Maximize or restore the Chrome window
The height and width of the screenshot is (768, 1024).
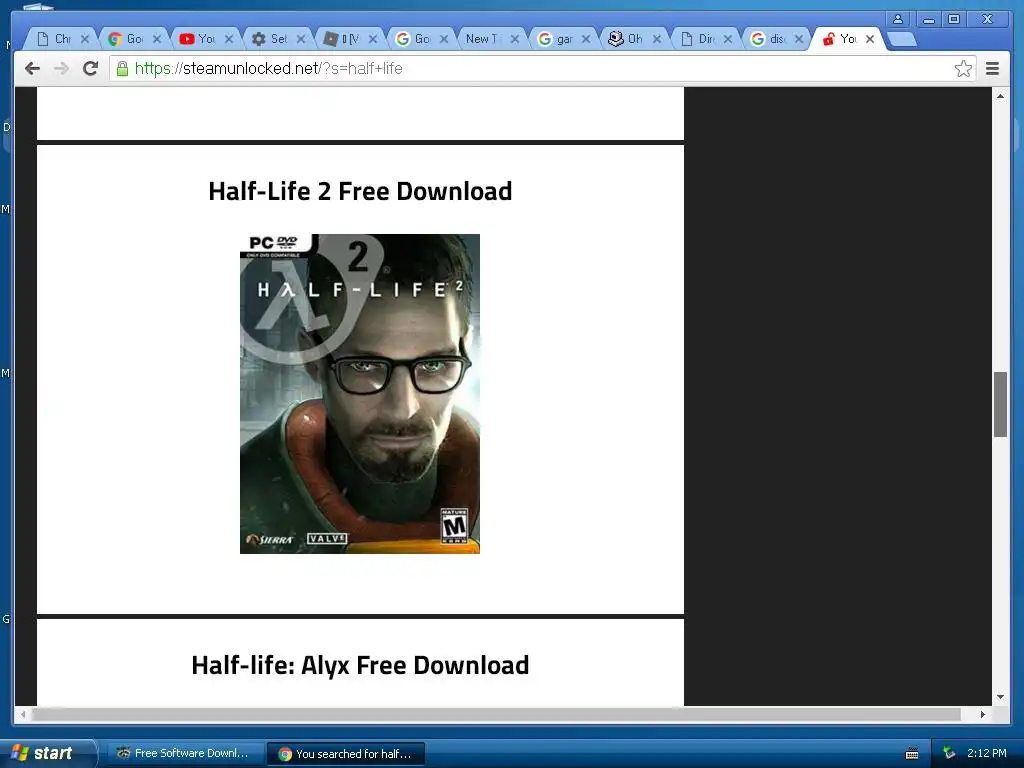coord(954,19)
